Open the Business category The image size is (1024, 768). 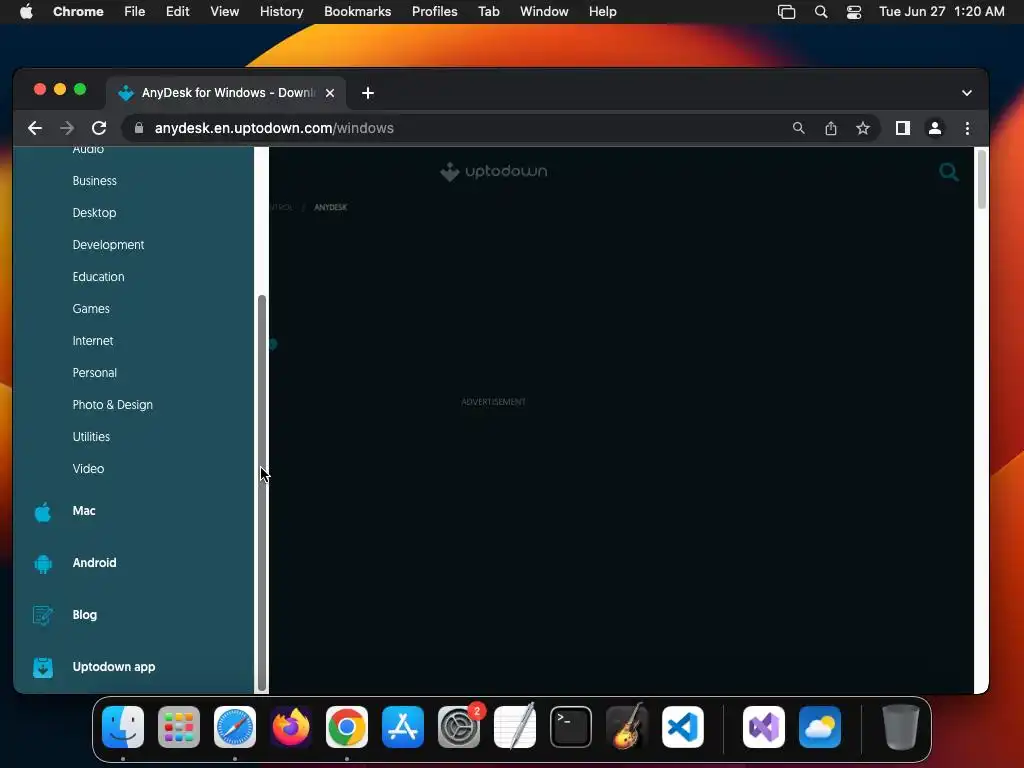click(95, 181)
